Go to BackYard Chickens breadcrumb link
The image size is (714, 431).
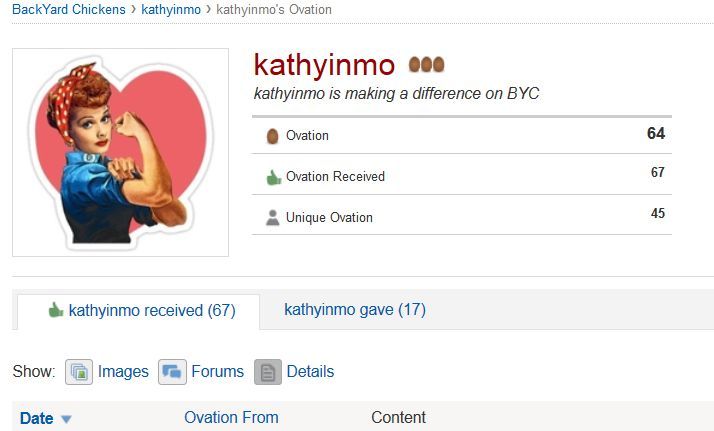(x=69, y=9)
